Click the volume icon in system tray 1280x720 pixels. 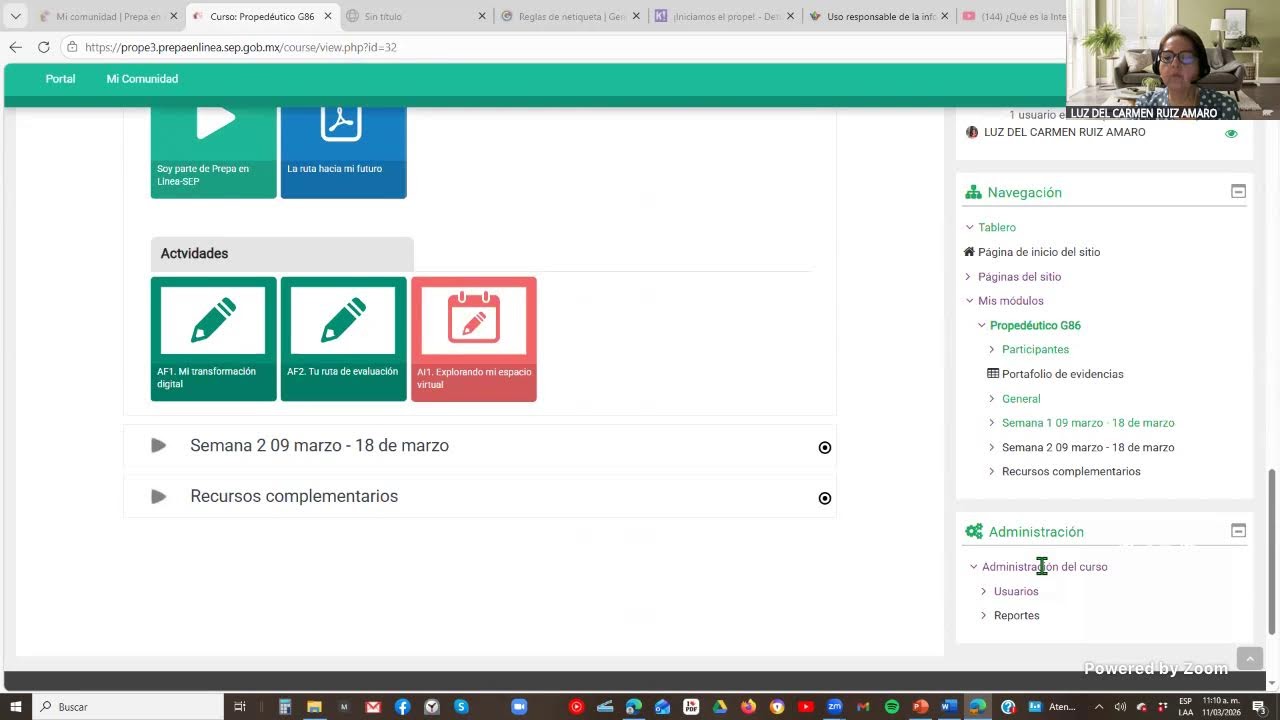click(x=1120, y=707)
